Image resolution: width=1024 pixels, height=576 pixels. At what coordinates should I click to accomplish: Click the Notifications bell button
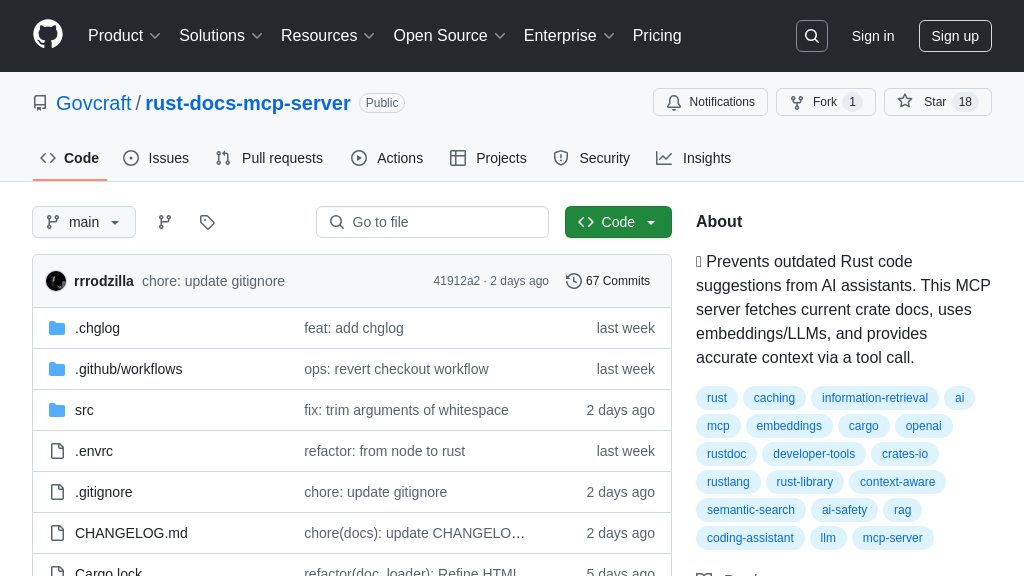[x=710, y=102]
